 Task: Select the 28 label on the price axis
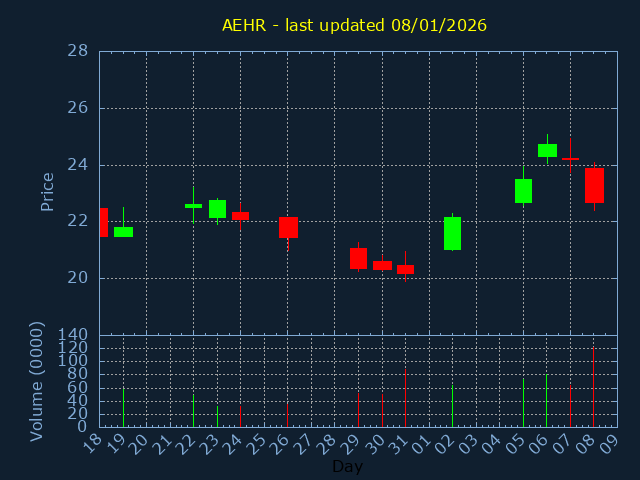coord(78,51)
